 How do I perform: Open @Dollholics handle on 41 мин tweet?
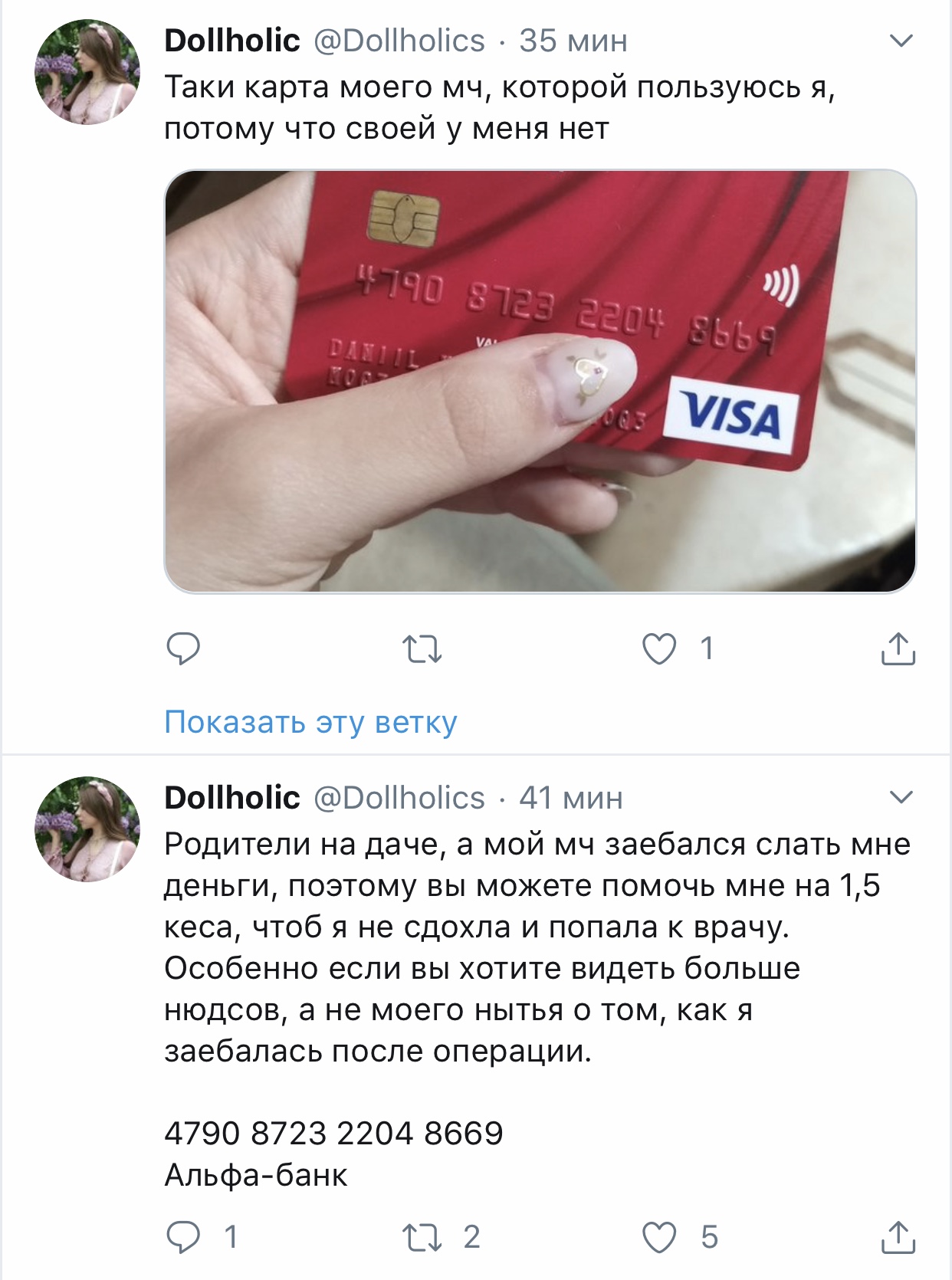coord(399,798)
